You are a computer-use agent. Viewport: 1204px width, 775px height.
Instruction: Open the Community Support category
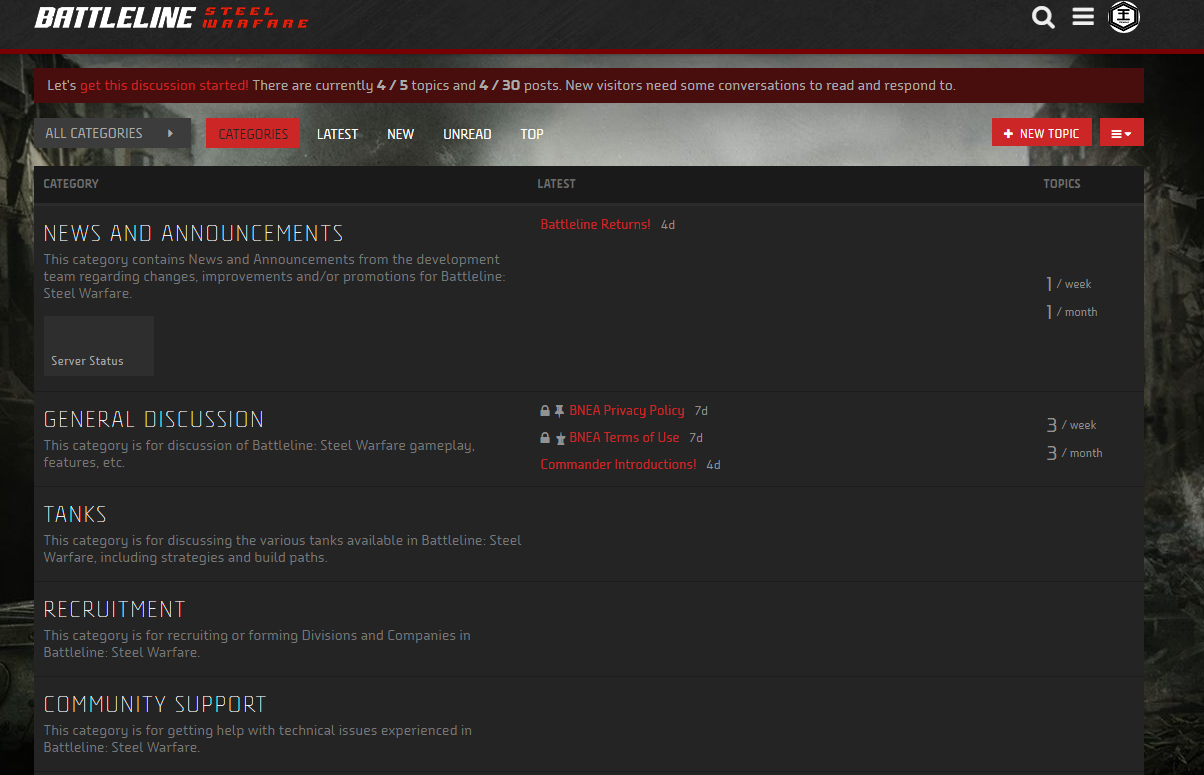pyautogui.click(x=155, y=704)
